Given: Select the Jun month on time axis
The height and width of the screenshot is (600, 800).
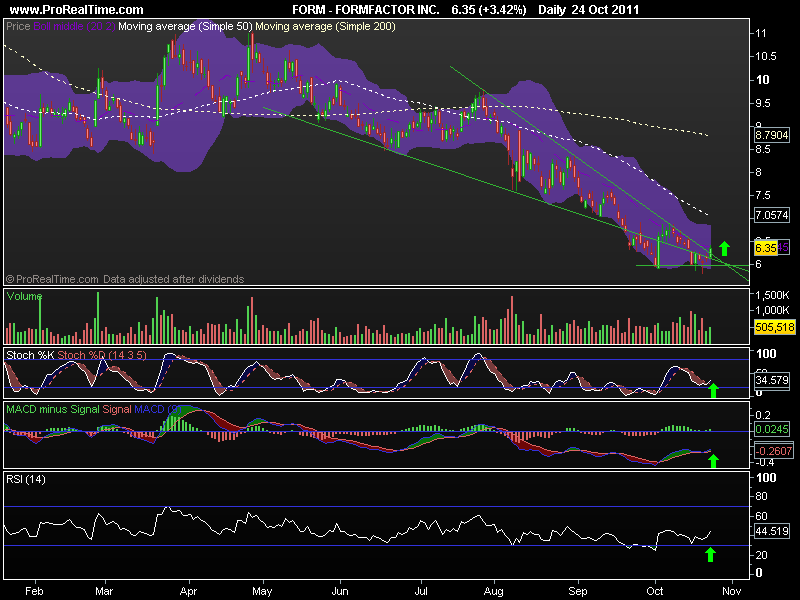Looking at the screenshot, I should pyautogui.click(x=340, y=591).
